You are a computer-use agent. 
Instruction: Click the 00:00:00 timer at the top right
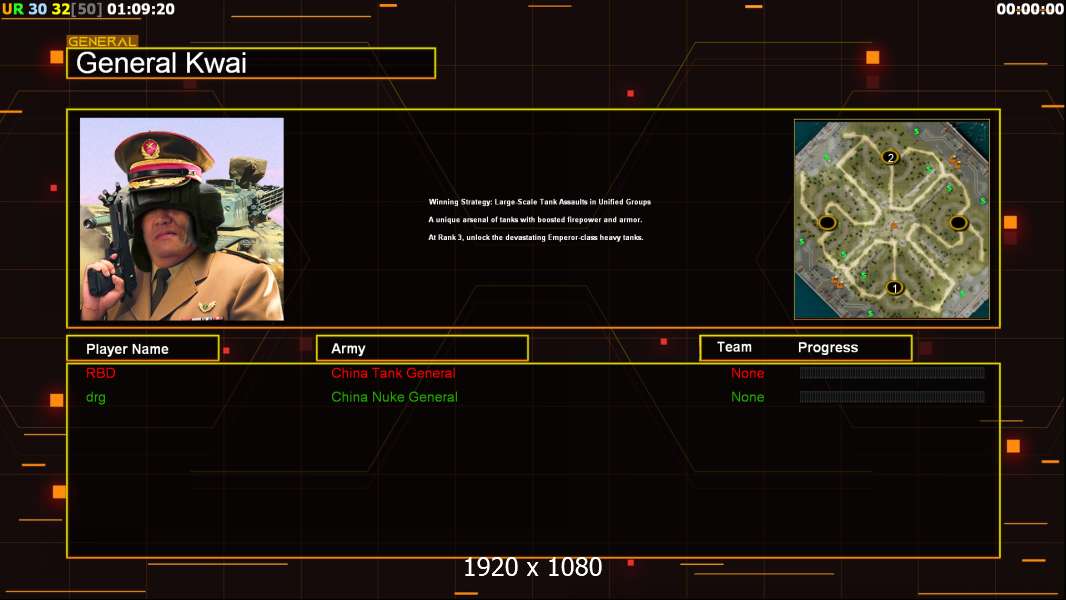tap(1029, 9)
